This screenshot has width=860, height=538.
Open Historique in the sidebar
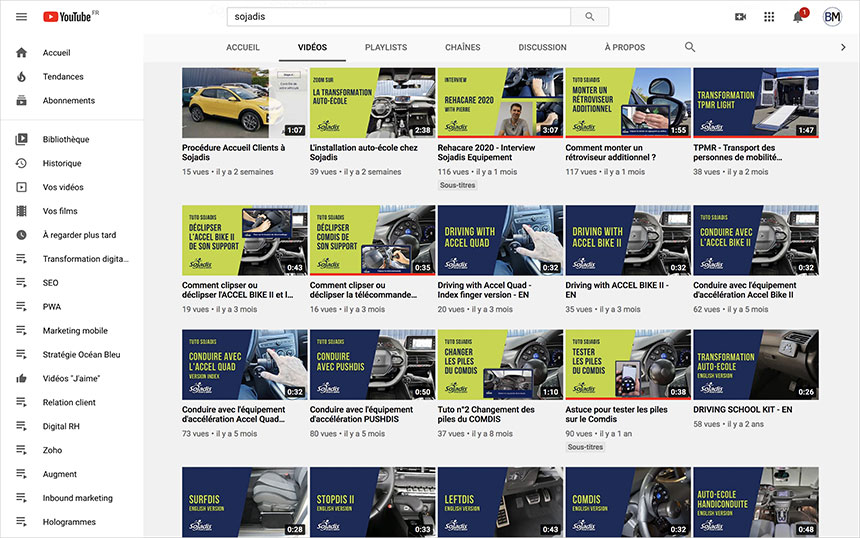[62, 163]
